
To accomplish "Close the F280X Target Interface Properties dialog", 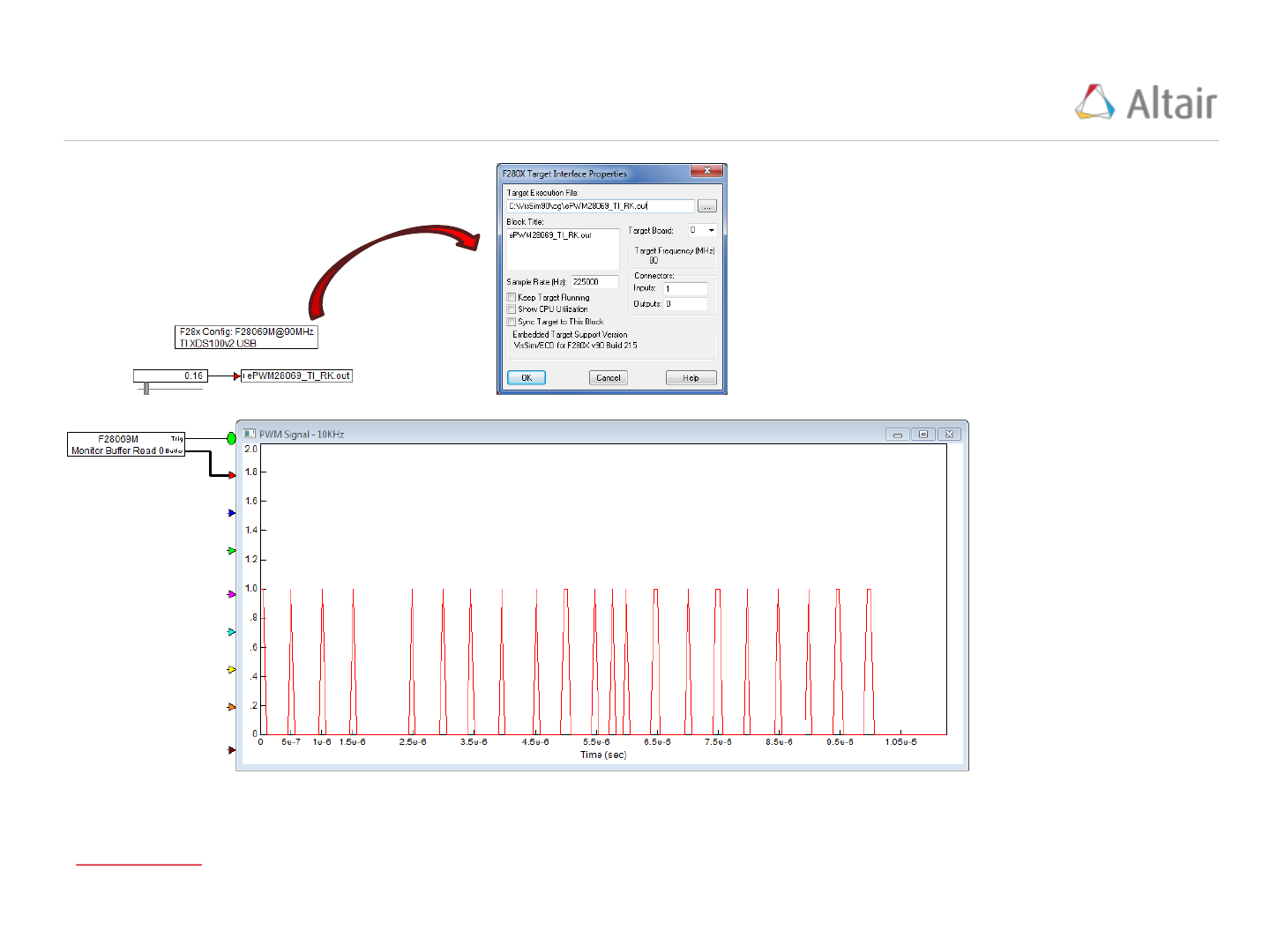I will 707,170.
